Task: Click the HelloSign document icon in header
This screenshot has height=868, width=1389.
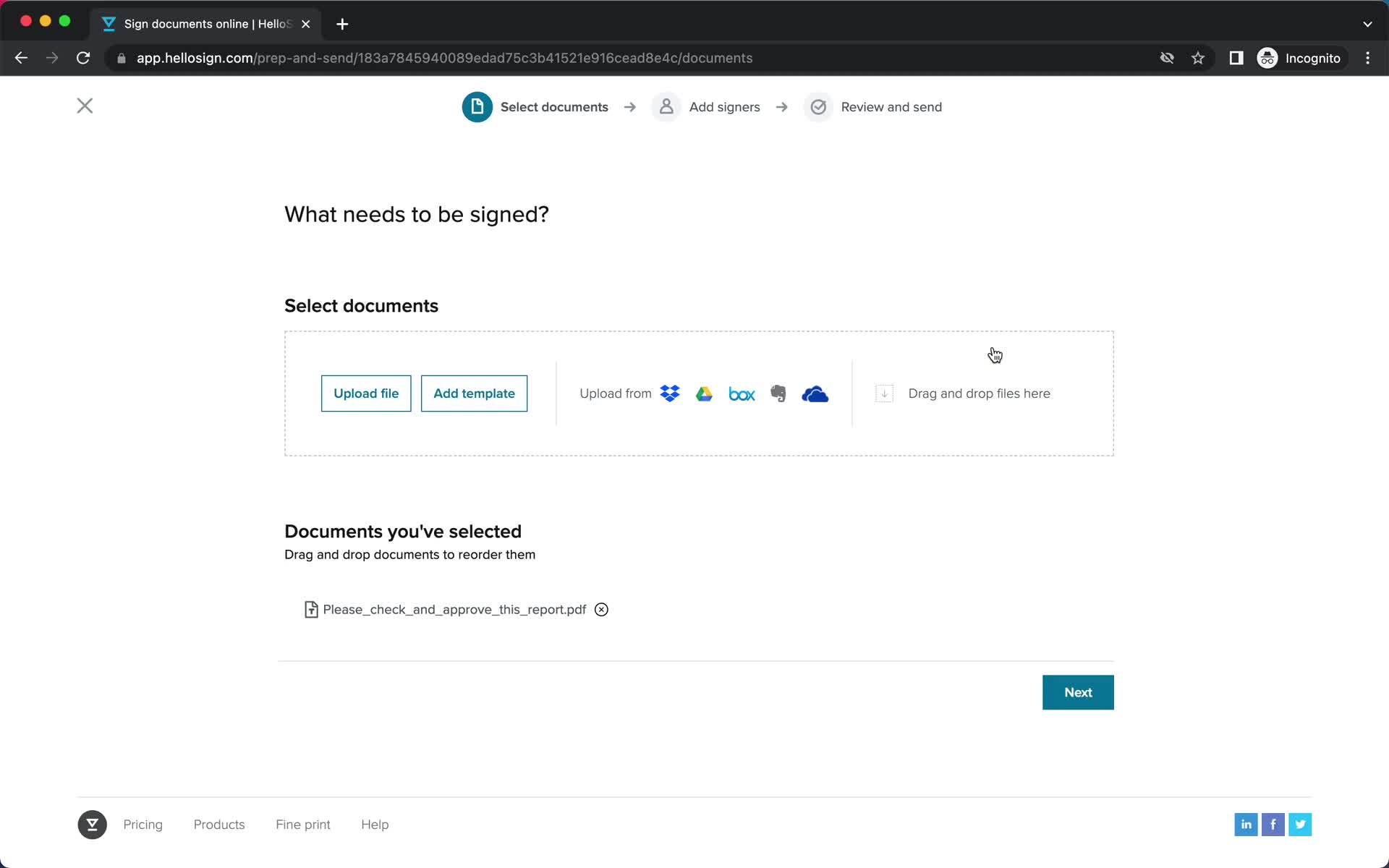Action: [x=477, y=106]
